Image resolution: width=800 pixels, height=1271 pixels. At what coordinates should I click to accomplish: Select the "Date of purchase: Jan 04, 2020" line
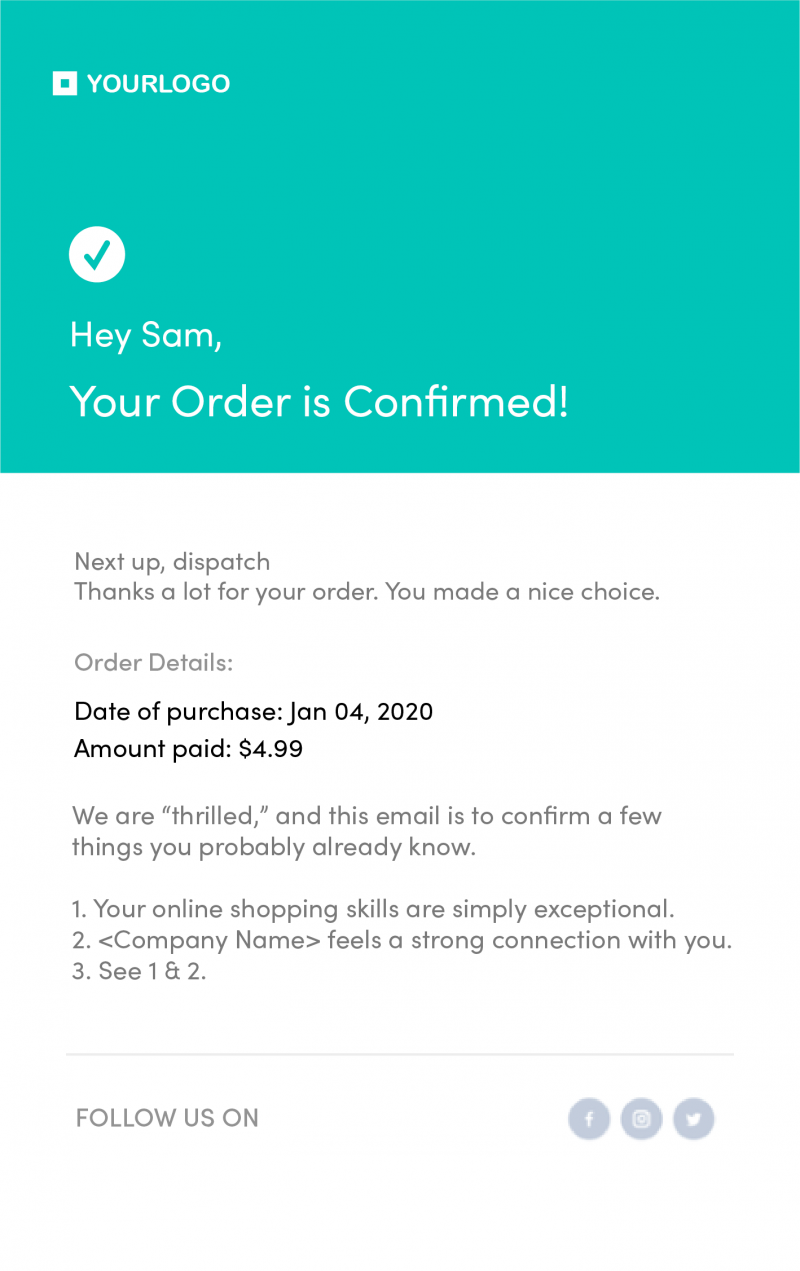click(253, 712)
